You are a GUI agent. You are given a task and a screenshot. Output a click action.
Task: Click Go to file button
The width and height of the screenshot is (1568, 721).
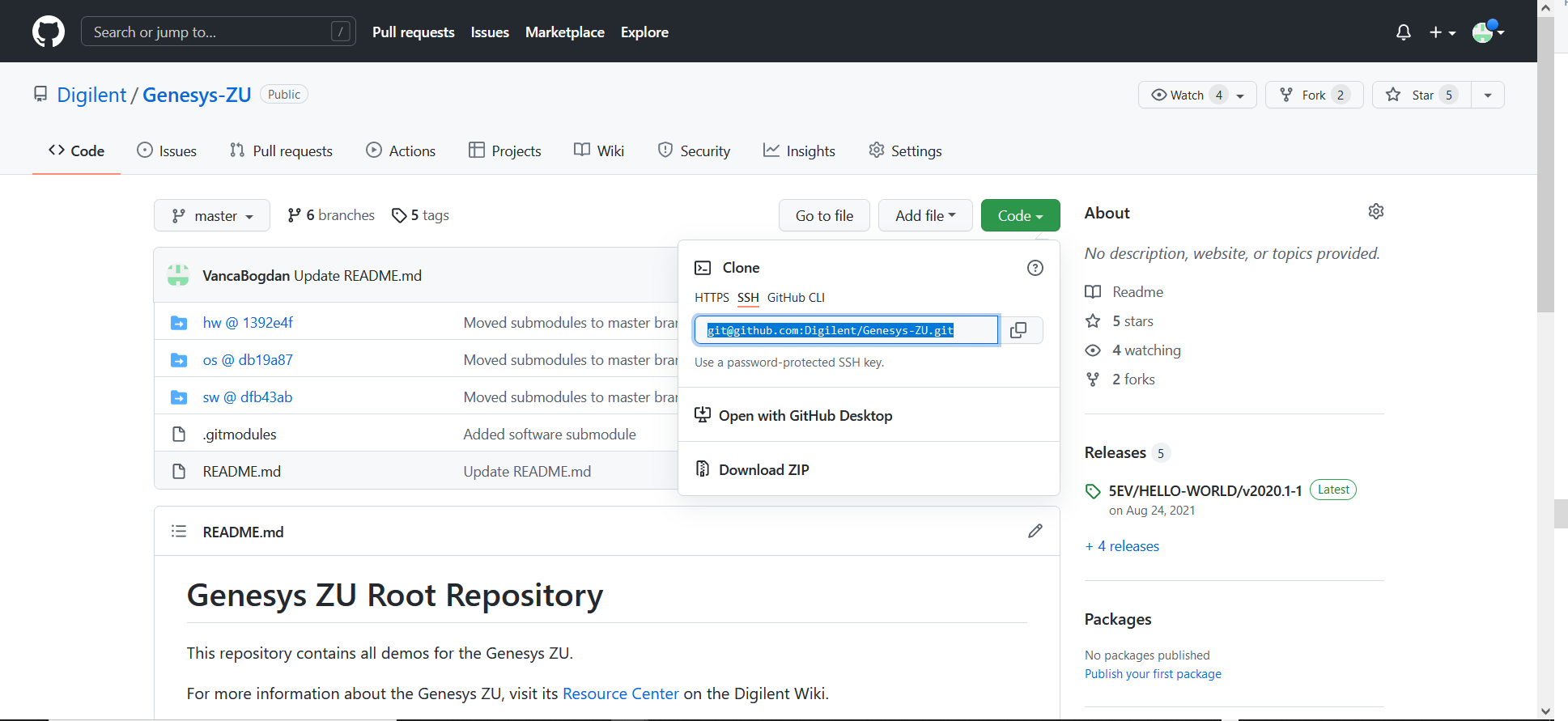click(824, 215)
